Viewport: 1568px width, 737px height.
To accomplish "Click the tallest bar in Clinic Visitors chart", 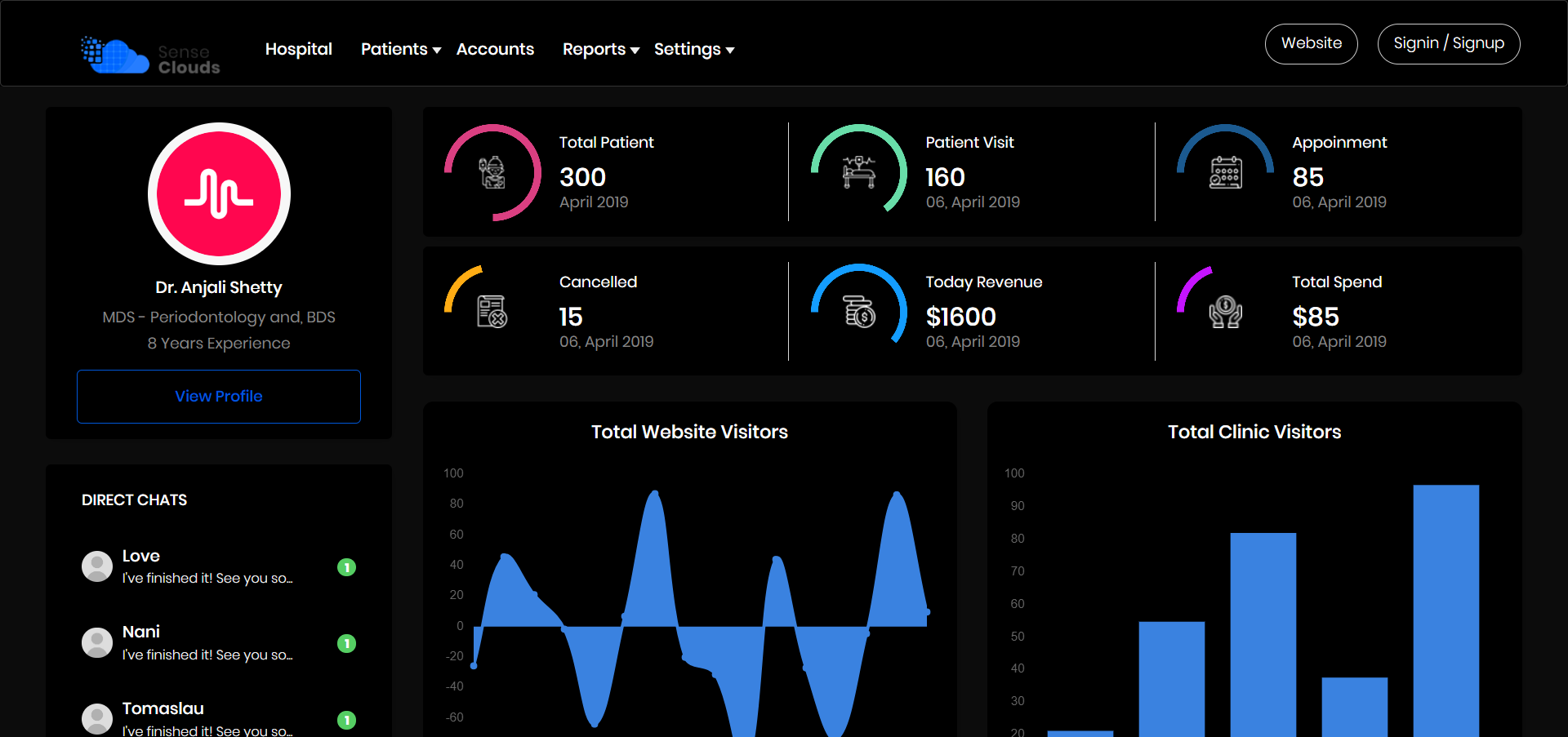I will [1446, 610].
